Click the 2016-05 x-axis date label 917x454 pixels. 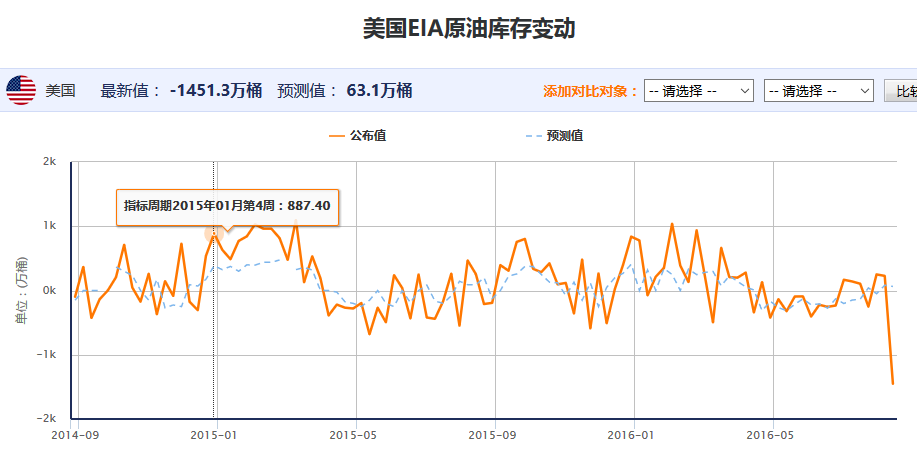coord(770,435)
